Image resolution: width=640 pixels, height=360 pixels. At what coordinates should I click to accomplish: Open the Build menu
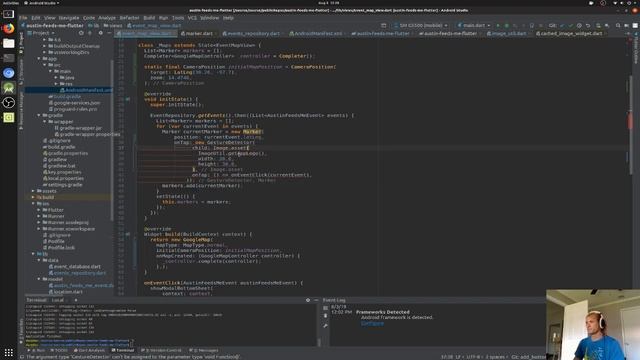click(149, 18)
